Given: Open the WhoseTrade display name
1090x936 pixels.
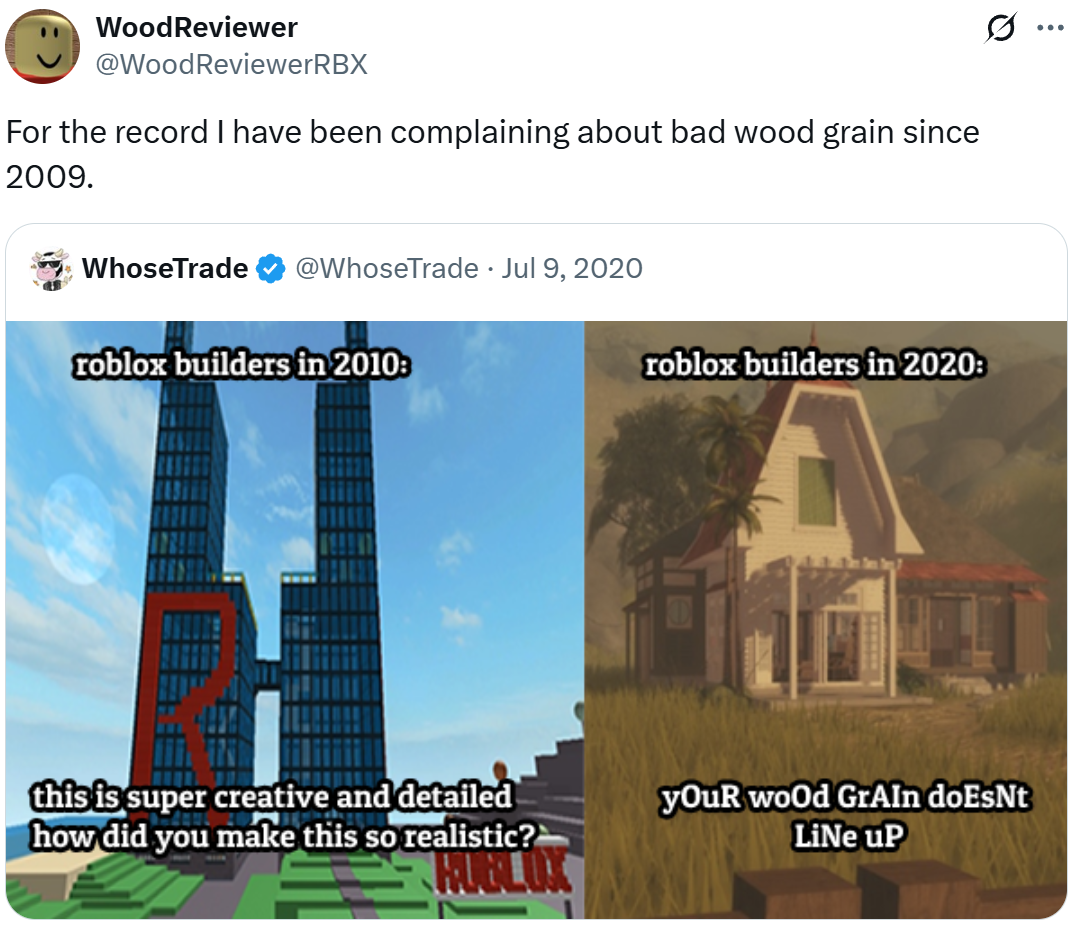Looking at the screenshot, I should pyautogui.click(x=165, y=268).
